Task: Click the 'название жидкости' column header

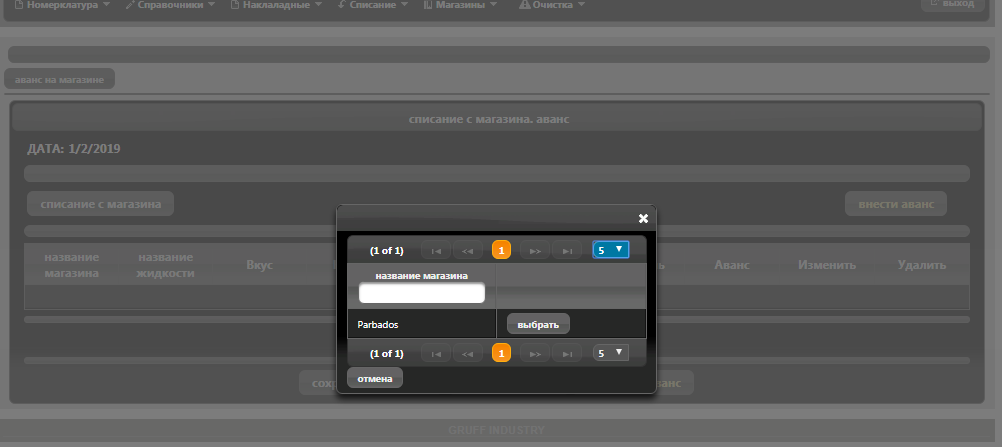Action: pos(166,265)
